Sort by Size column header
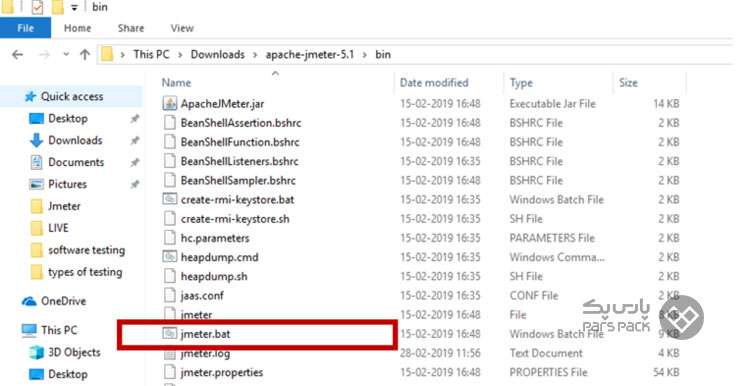The width and height of the screenshot is (750, 386). pyautogui.click(x=629, y=83)
